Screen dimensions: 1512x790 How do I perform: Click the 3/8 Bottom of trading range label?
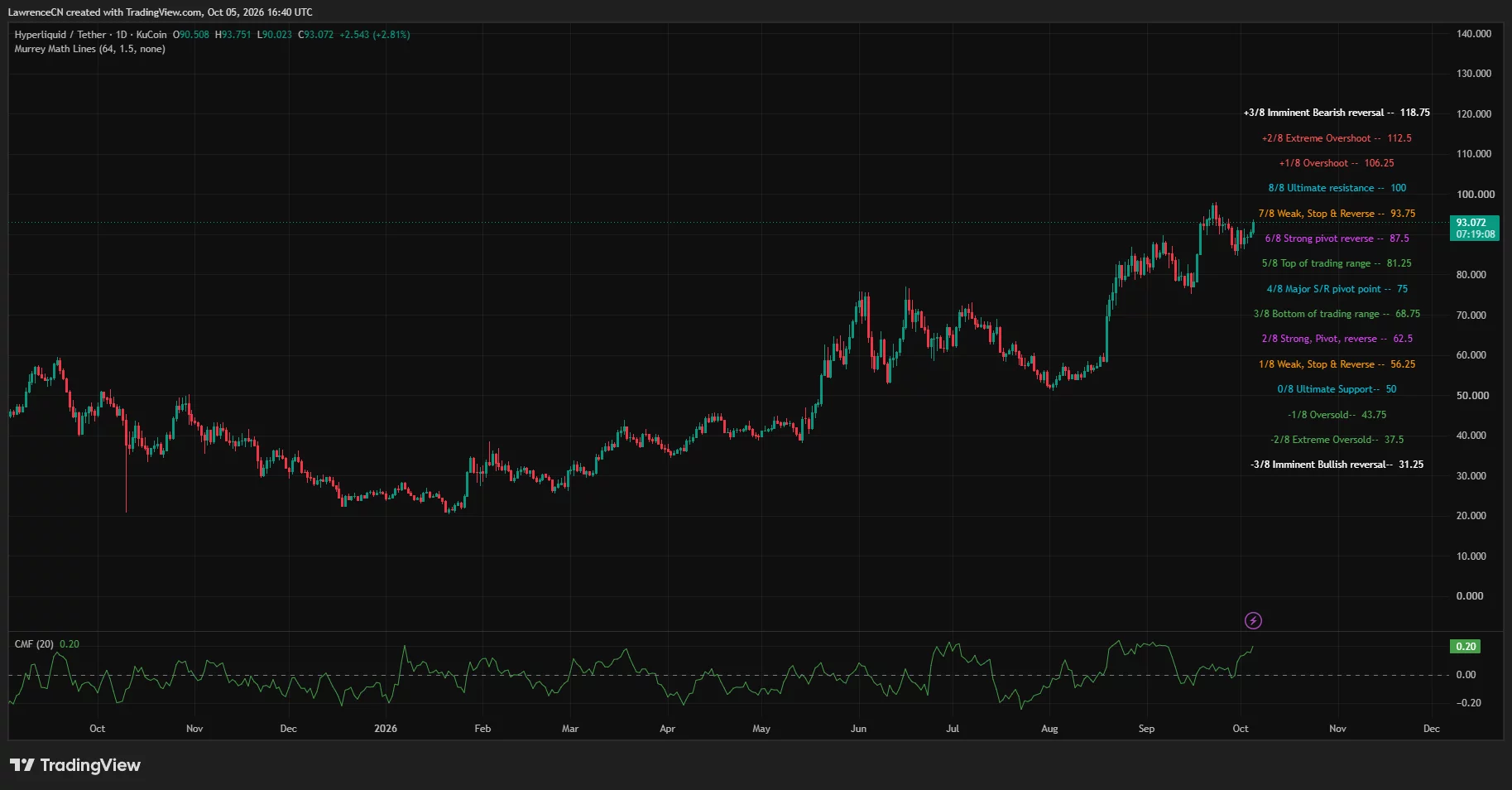tap(1337, 314)
